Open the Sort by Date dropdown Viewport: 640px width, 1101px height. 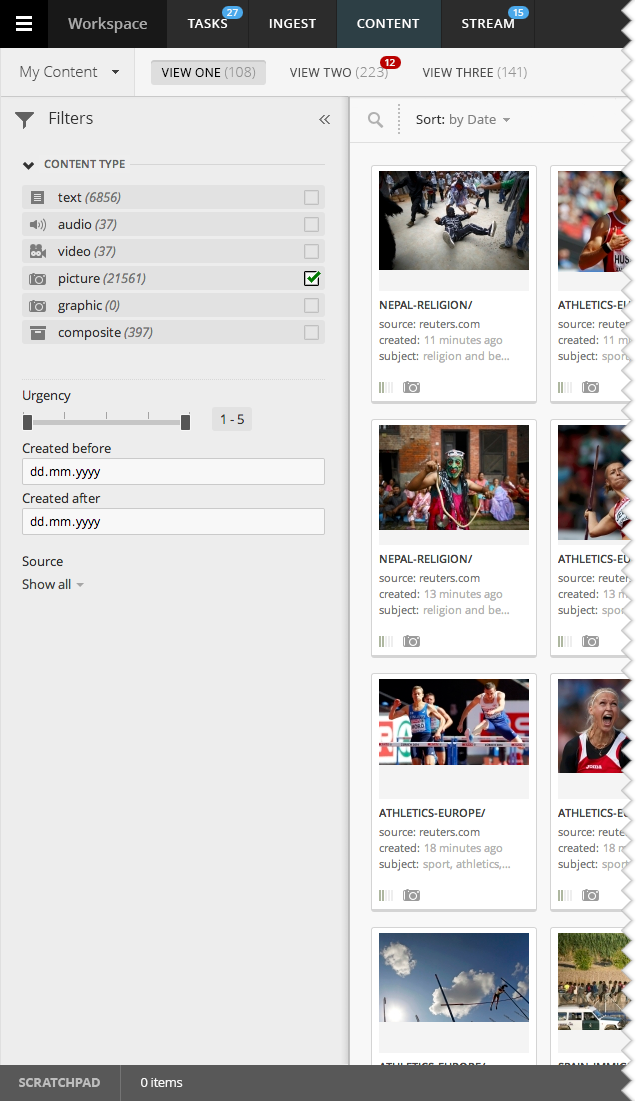pyautogui.click(x=463, y=120)
